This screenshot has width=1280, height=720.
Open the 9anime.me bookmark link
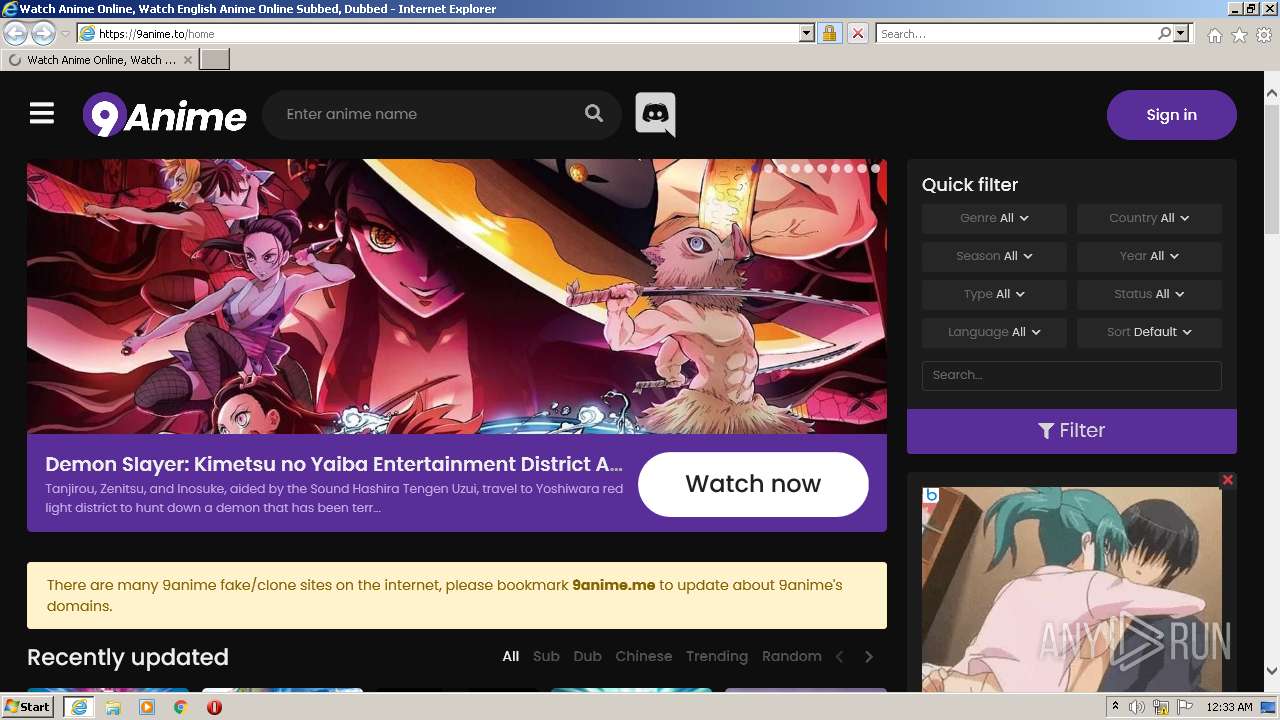[613, 585]
